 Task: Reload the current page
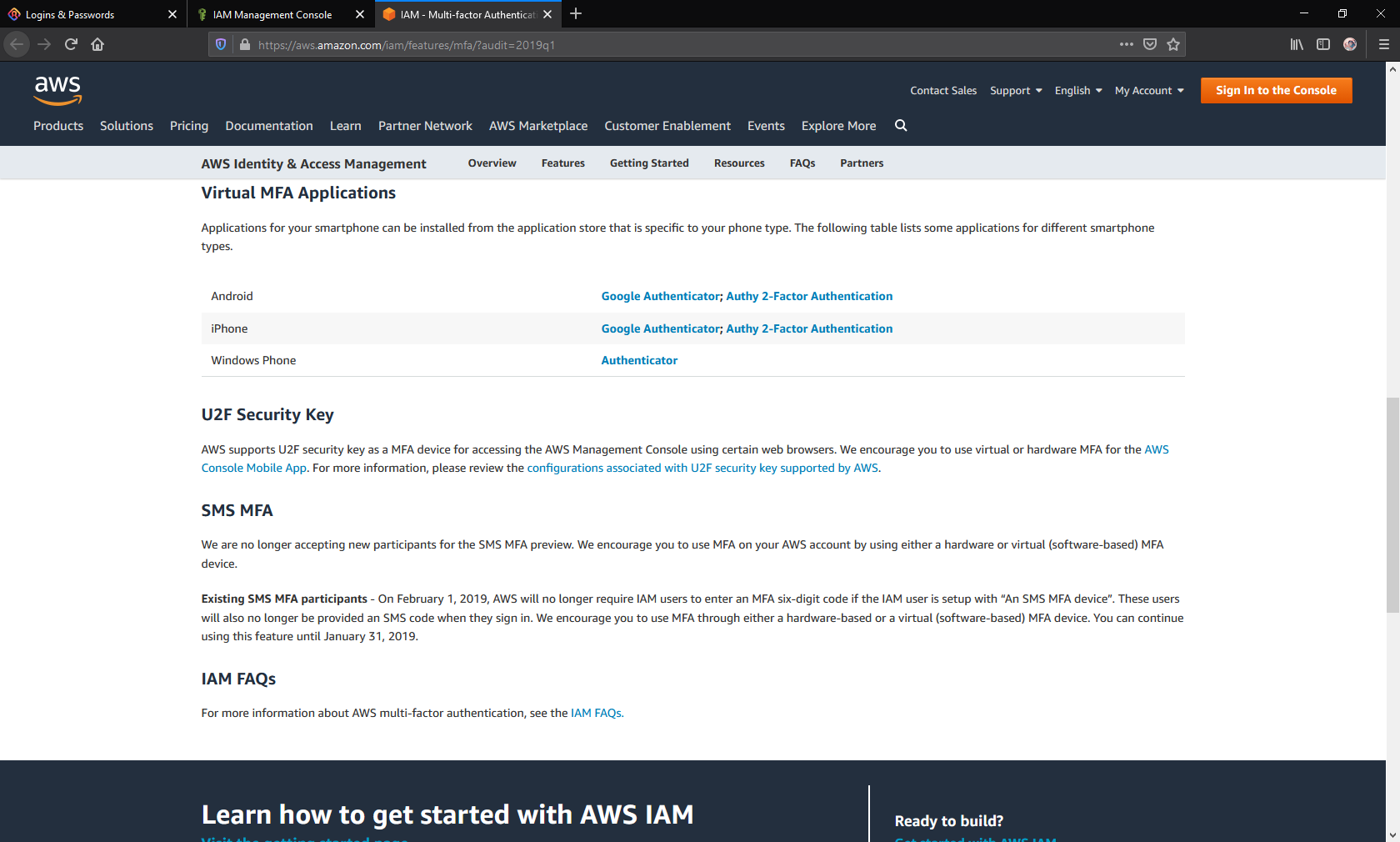point(71,44)
